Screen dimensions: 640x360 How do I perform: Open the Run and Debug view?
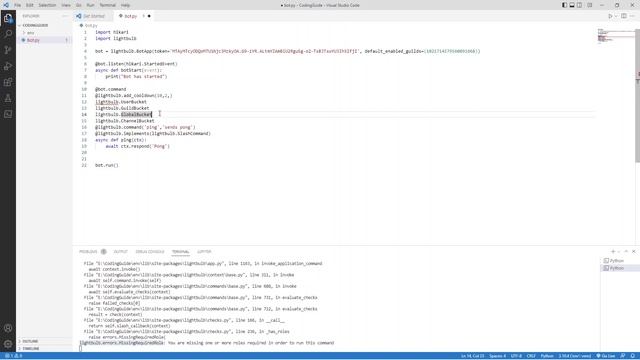click(x=8, y=66)
